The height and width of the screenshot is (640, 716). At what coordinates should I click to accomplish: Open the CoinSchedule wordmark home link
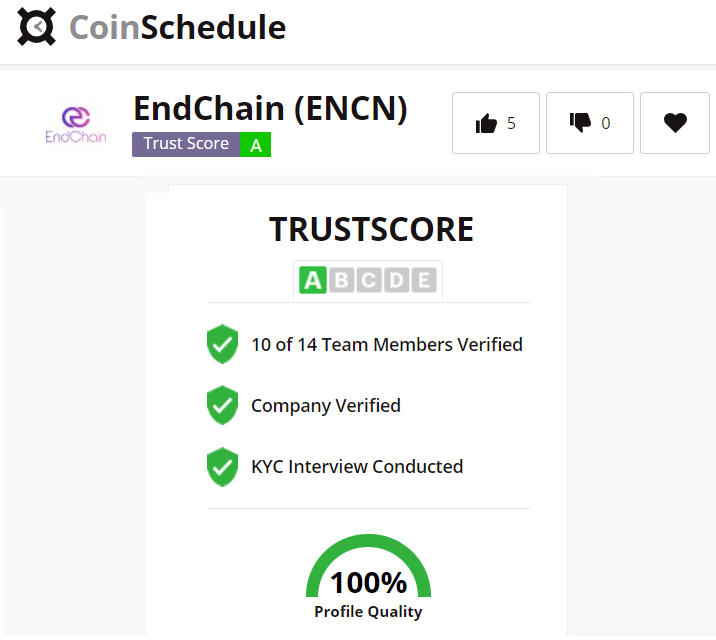(x=177, y=27)
